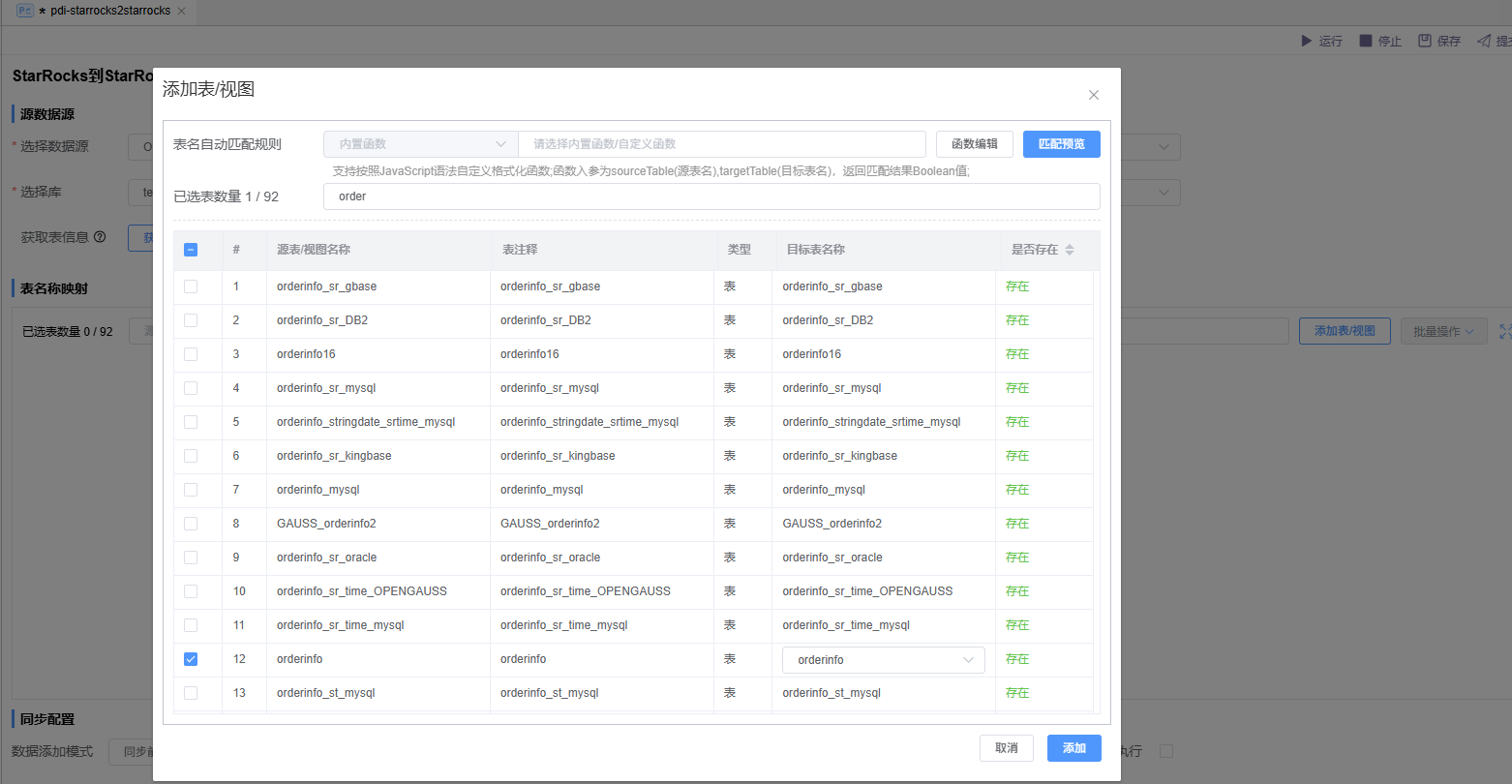Click the 提交 paper plane icon

click(x=1484, y=41)
